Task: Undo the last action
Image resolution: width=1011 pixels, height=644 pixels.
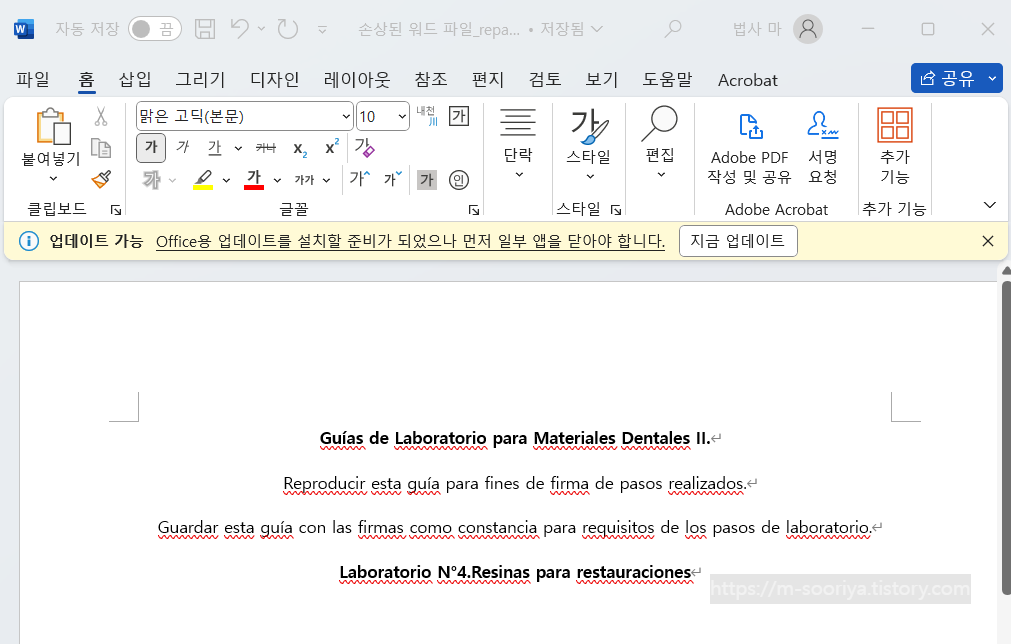Action: (x=239, y=28)
